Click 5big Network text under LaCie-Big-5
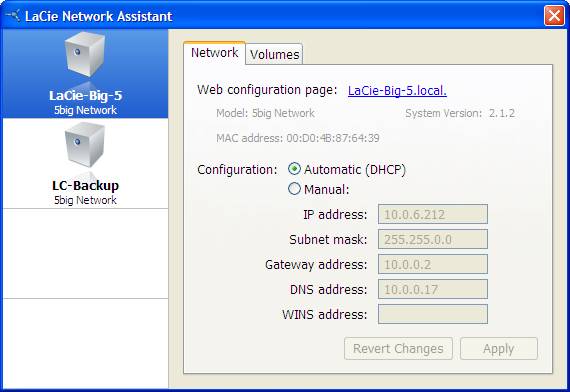Image resolution: width=570 pixels, height=392 pixels. coord(85,110)
